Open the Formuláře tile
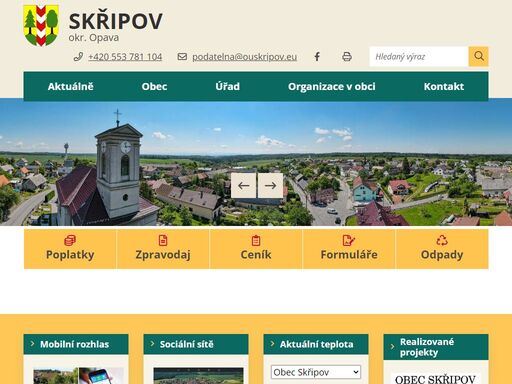Screen dimensions: 512x384 click(x=349, y=249)
